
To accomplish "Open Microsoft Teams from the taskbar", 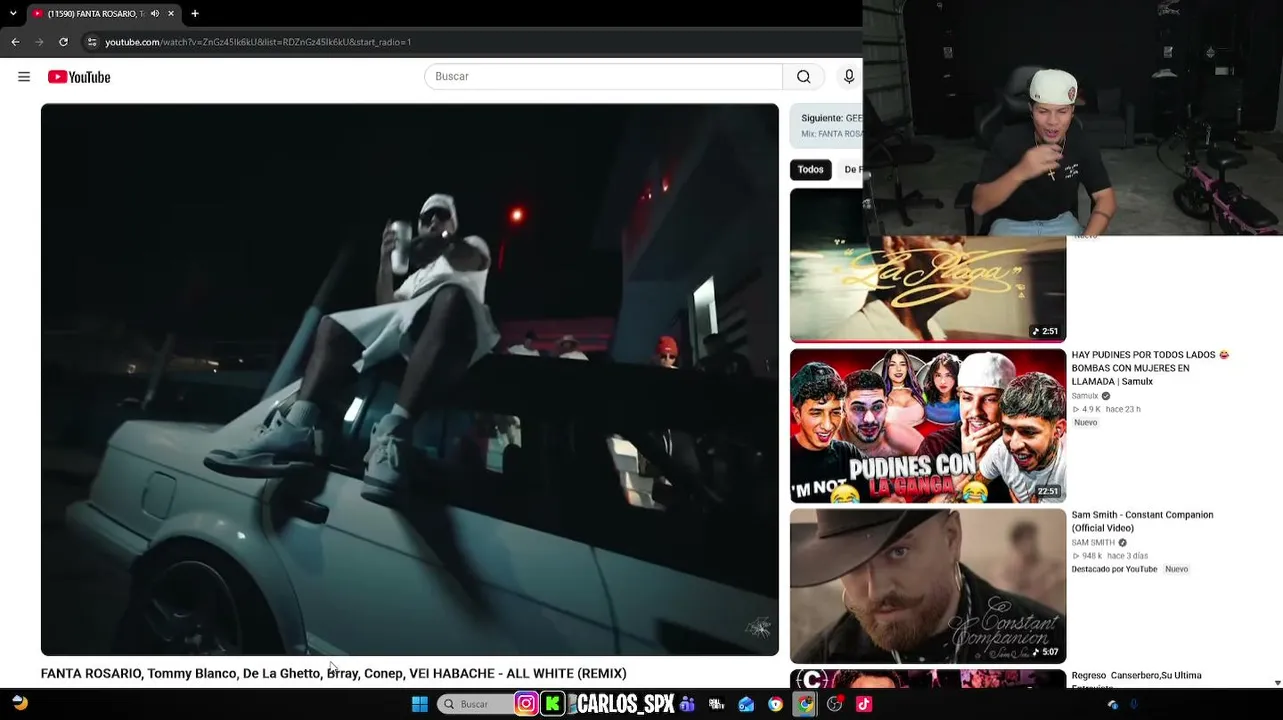I will pyautogui.click(x=687, y=704).
